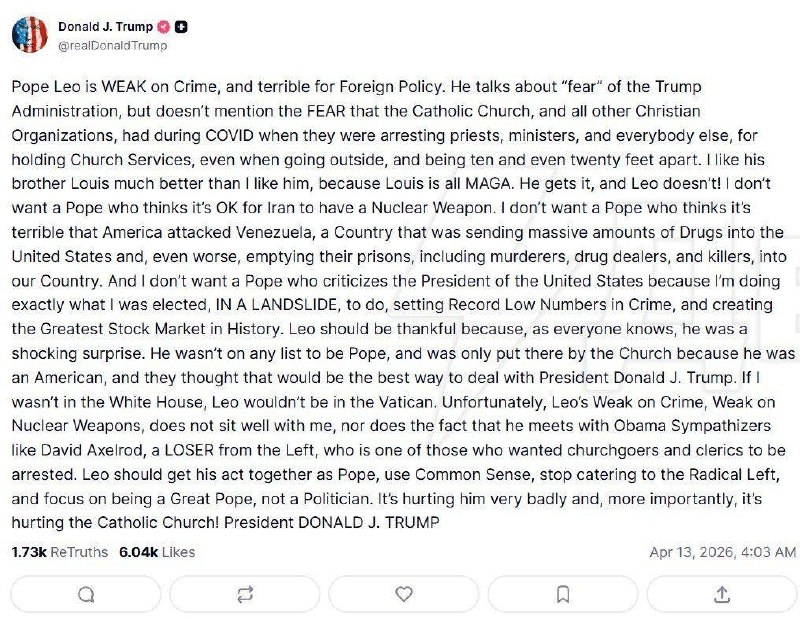Open the flag-pattern profile avatar

pyautogui.click(x=30, y=34)
